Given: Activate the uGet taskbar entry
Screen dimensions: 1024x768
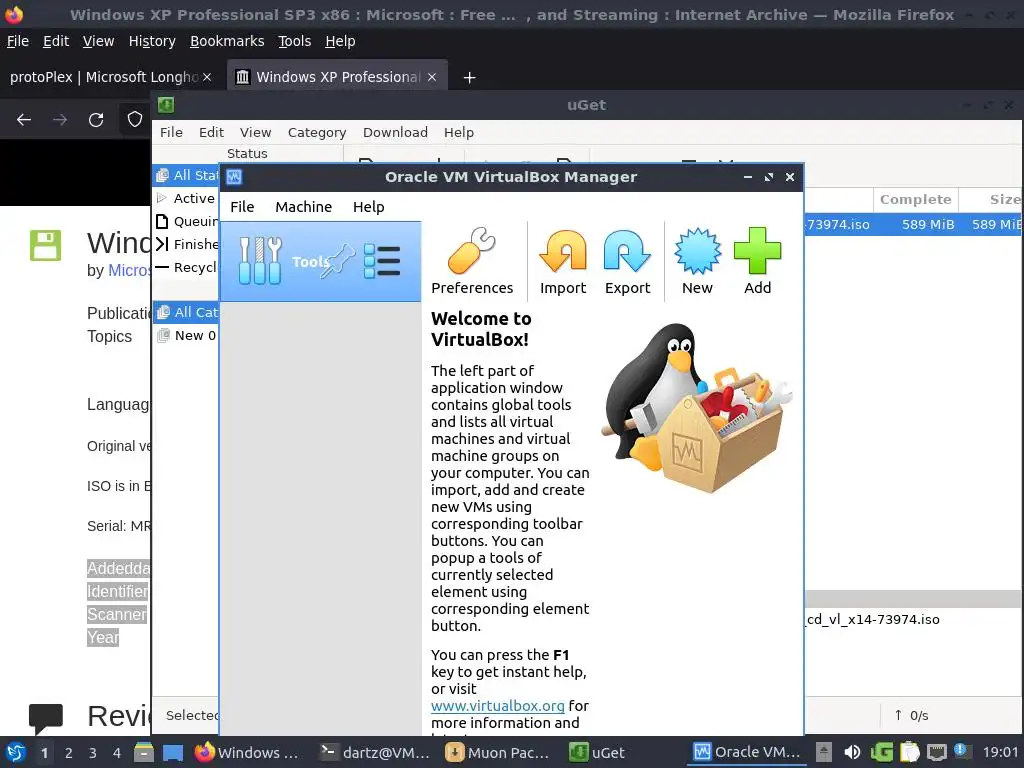Looking at the screenshot, I should (597, 752).
